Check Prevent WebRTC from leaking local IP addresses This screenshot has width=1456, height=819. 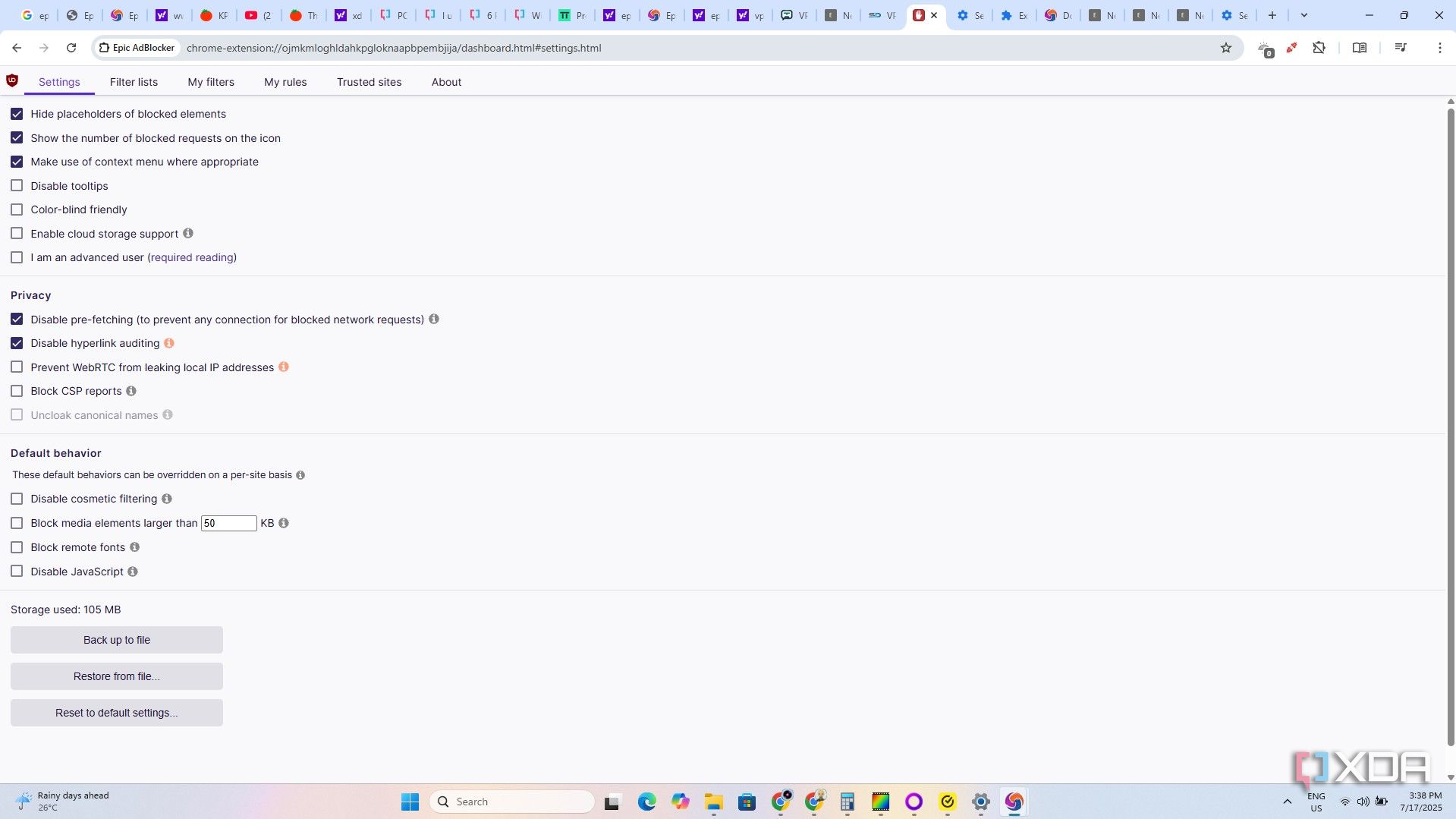click(x=17, y=367)
